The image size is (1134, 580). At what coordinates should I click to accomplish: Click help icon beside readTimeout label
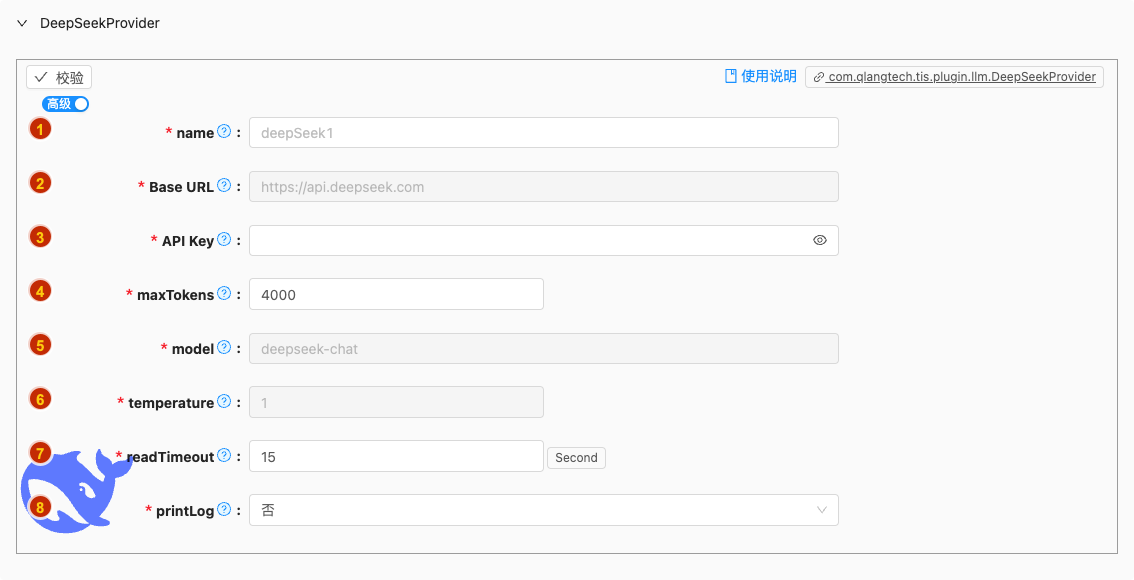pos(224,456)
